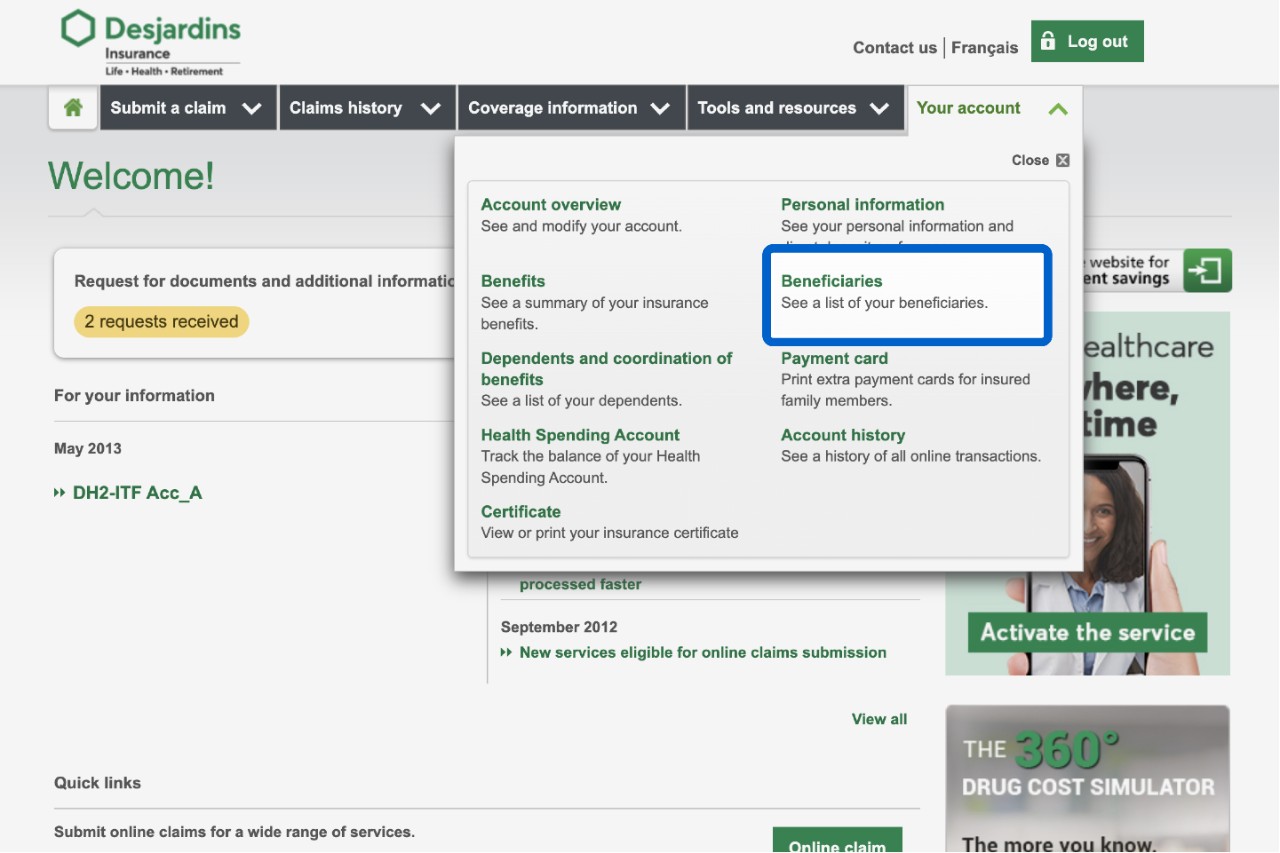Screen dimensions: 1280x853
Task: Click the DH2-ITF Acc_A link
Action: coord(137,493)
